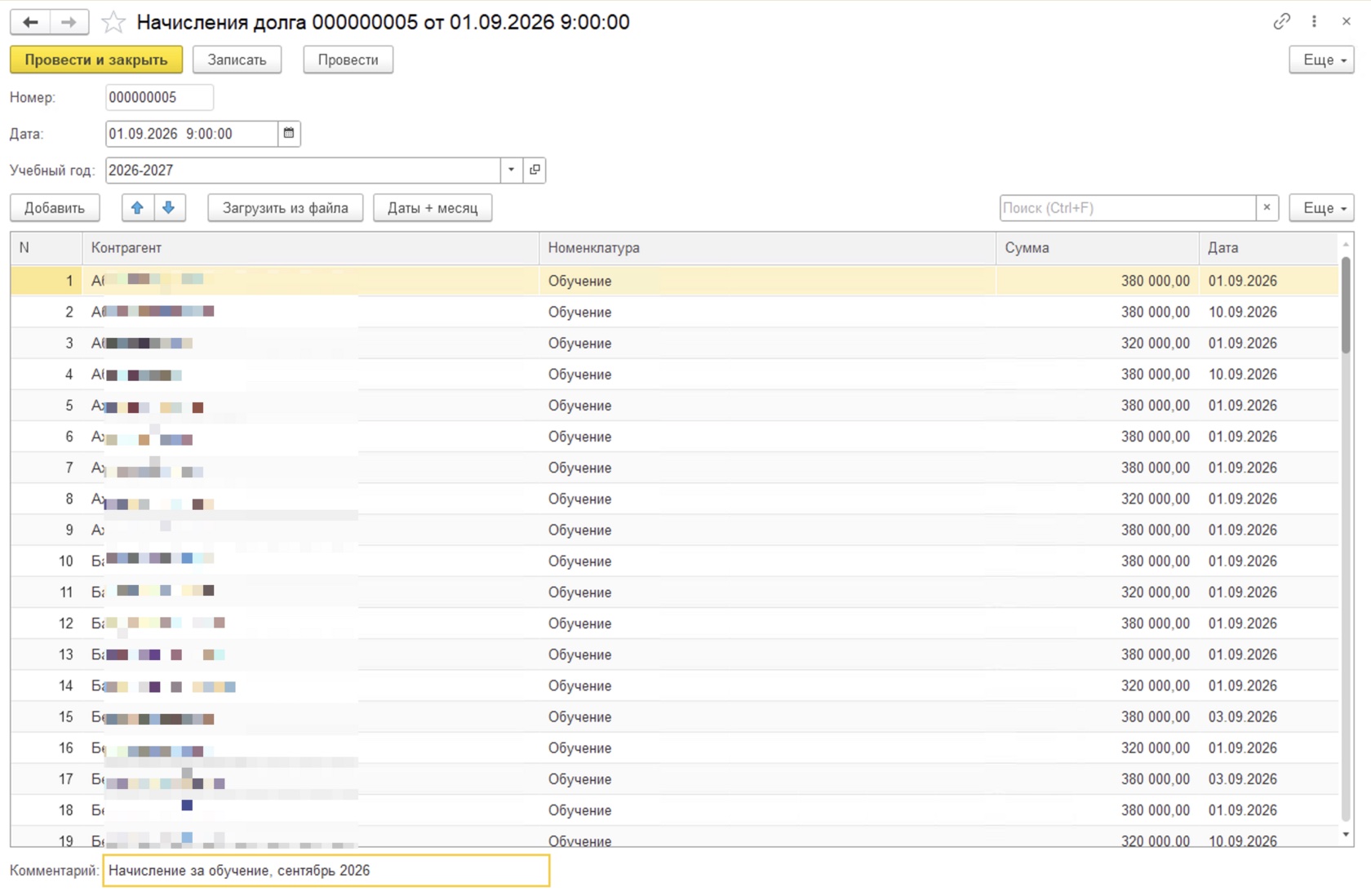The width and height of the screenshot is (1371, 896).
Task: Open the top Еще menu
Action: 1321,60
